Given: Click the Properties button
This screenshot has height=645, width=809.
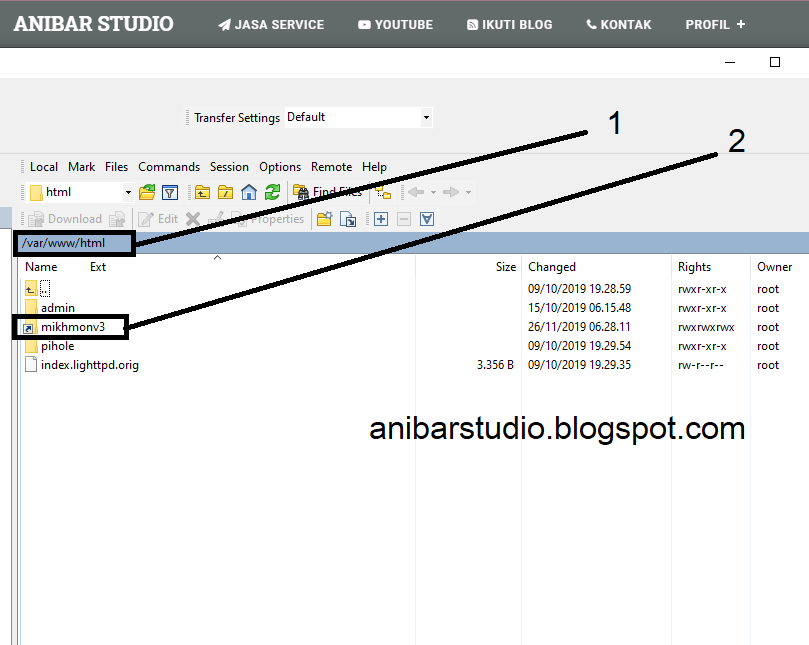Looking at the screenshot, I should 267,219.
